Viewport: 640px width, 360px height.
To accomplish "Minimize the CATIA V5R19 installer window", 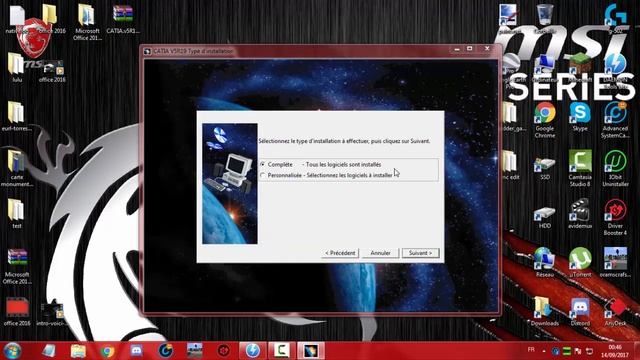I will (457, 49).
